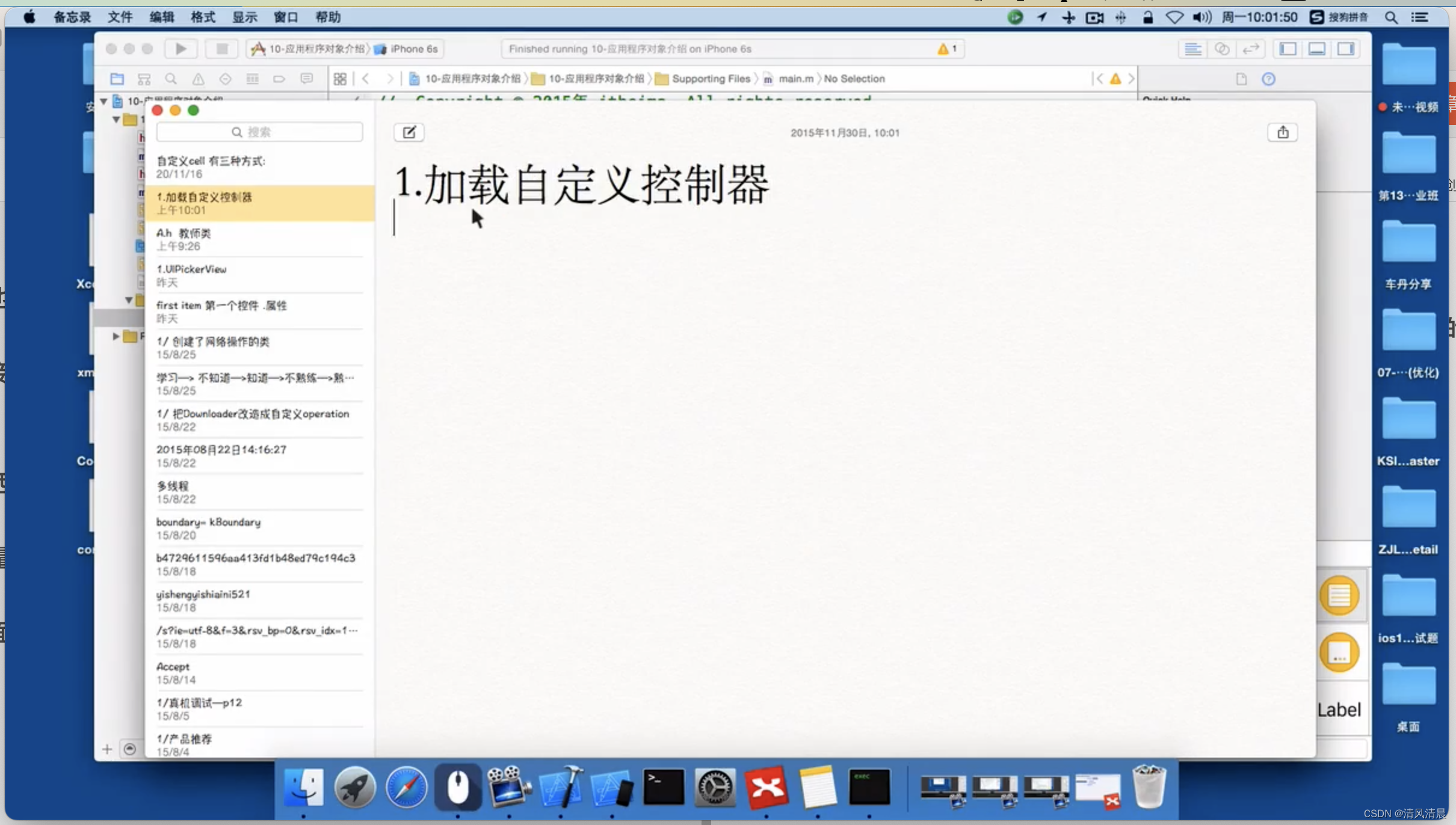Toggle Xcode navigator panel visibility
Viewport: 1456px width, 825px height.
coord(1288,49)
